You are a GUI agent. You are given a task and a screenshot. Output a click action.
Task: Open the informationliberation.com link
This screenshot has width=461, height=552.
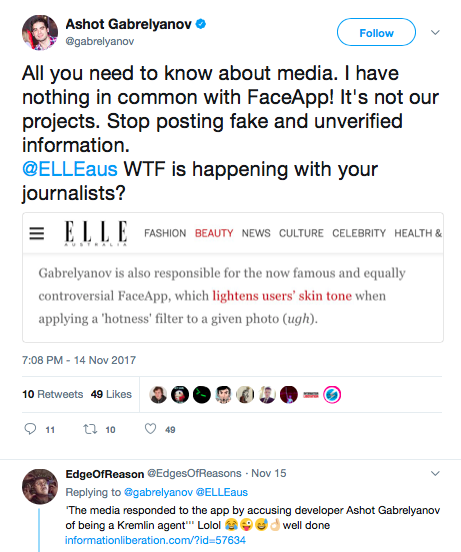point(155,540)
